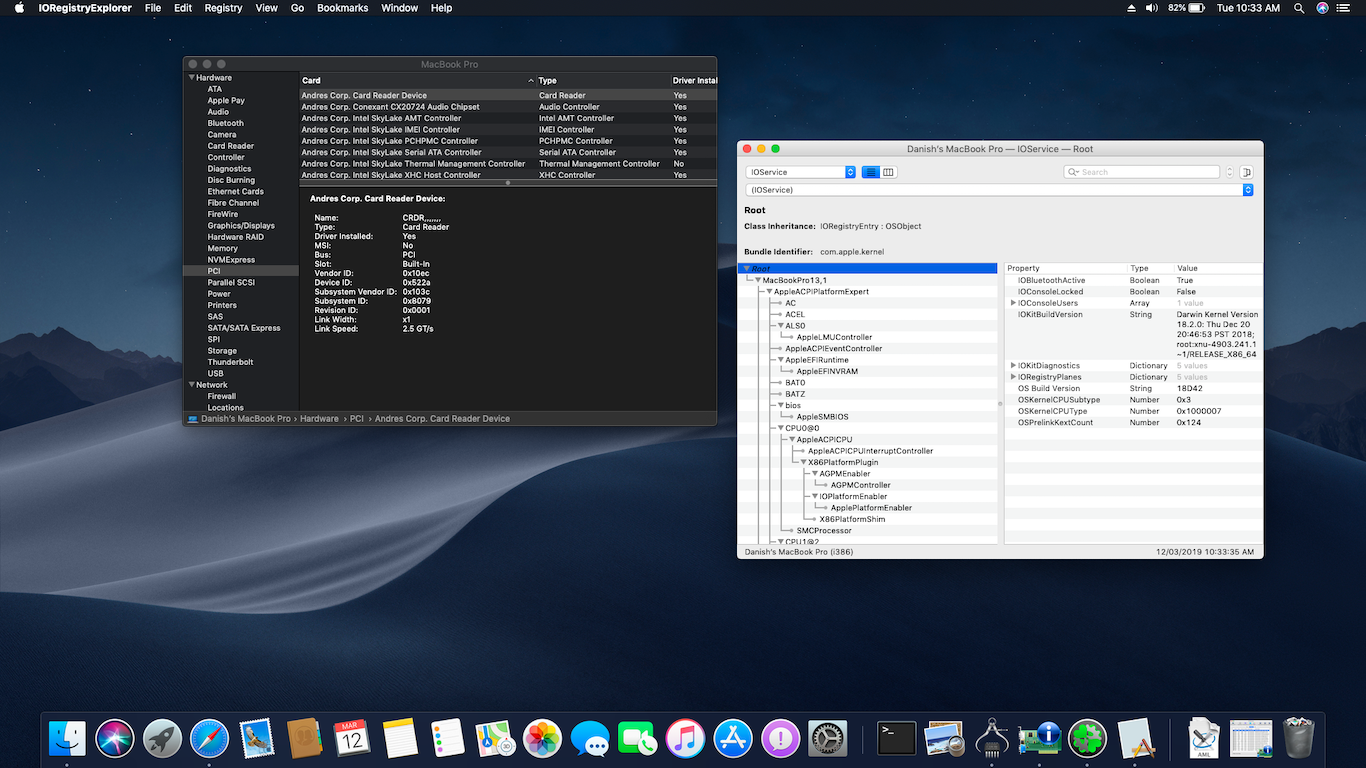The image size is (1366, 768).
Task: Open the Registry menu
Action: (223, 8)
